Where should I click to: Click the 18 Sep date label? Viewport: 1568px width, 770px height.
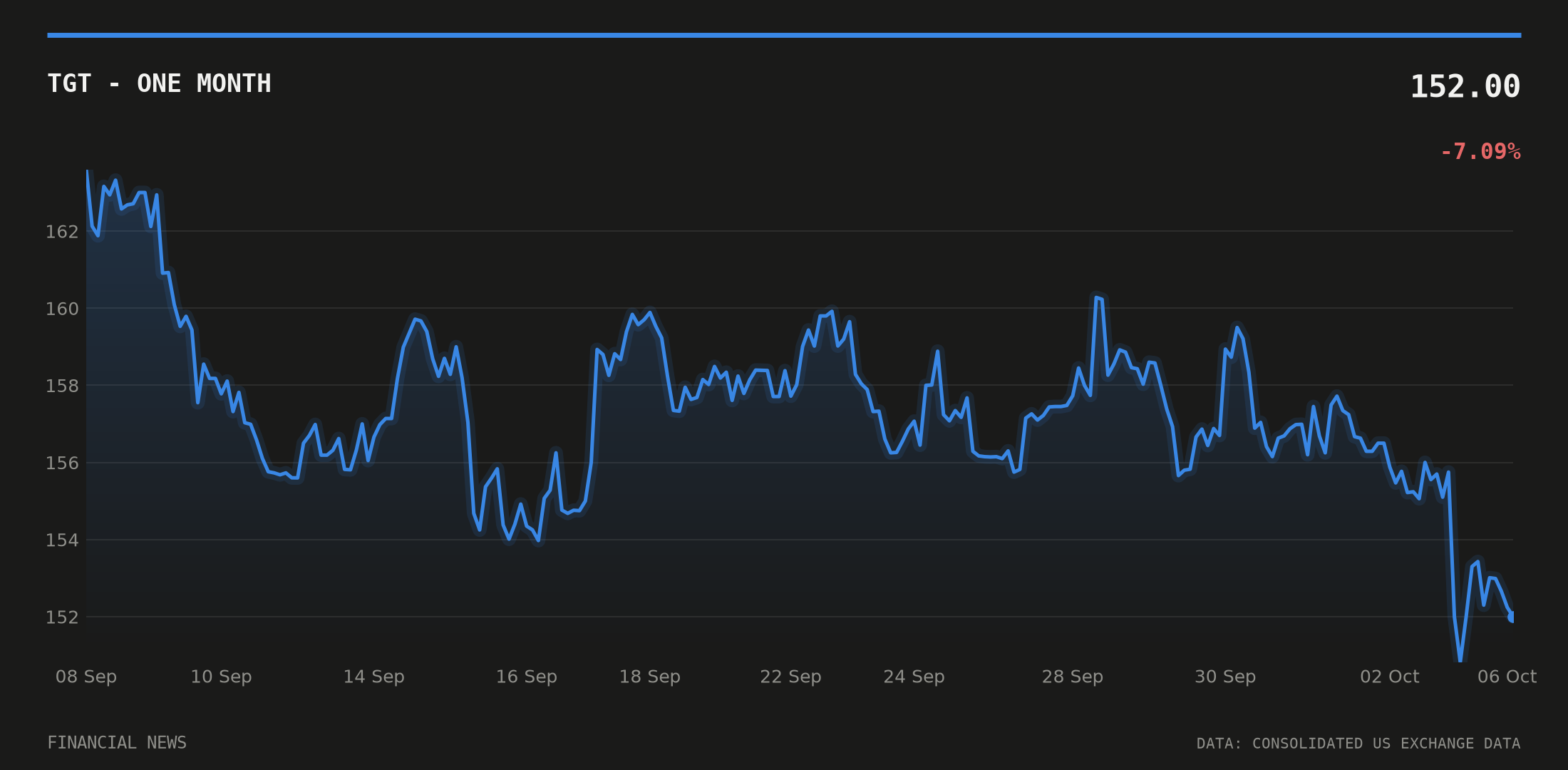[x=649, y=677]
